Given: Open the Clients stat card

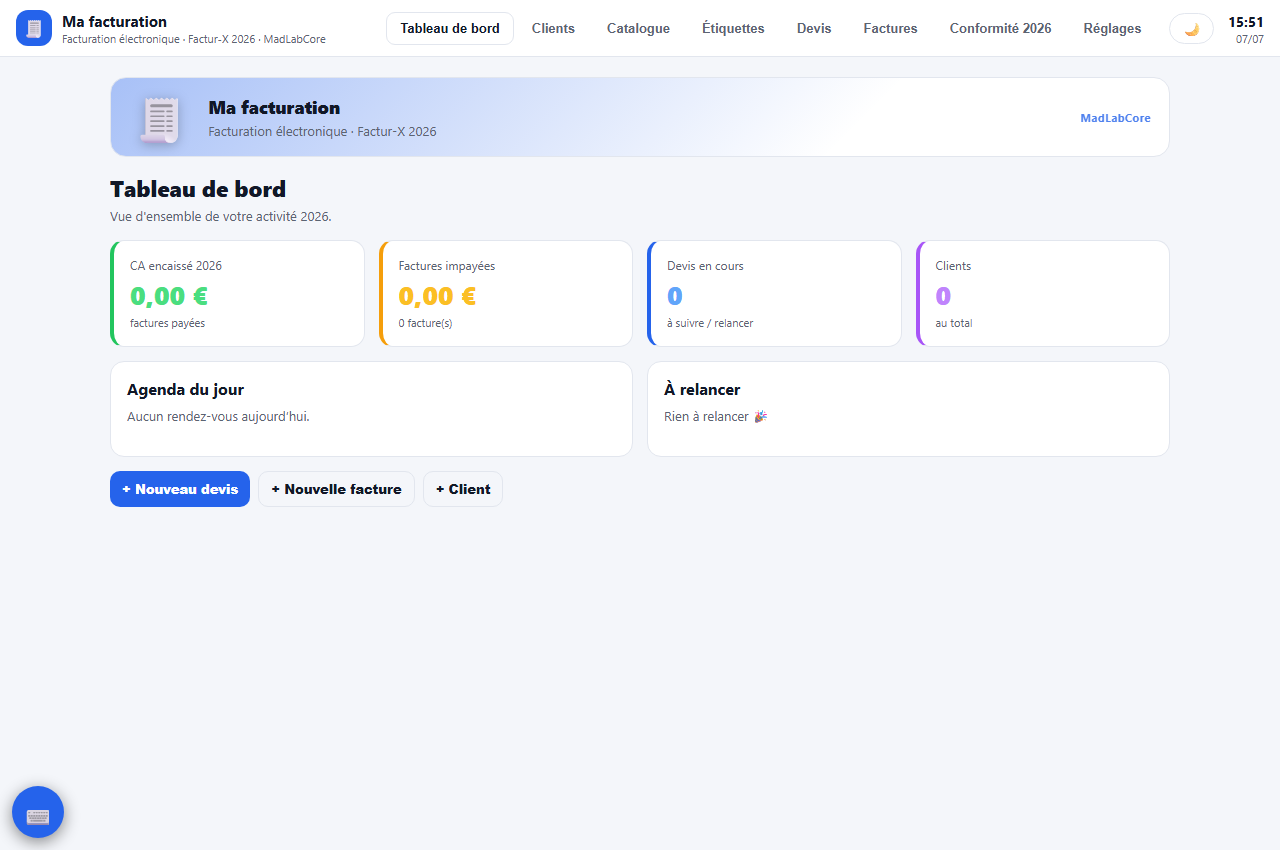Looking at the screenshot, I should tap(1043, 293).
